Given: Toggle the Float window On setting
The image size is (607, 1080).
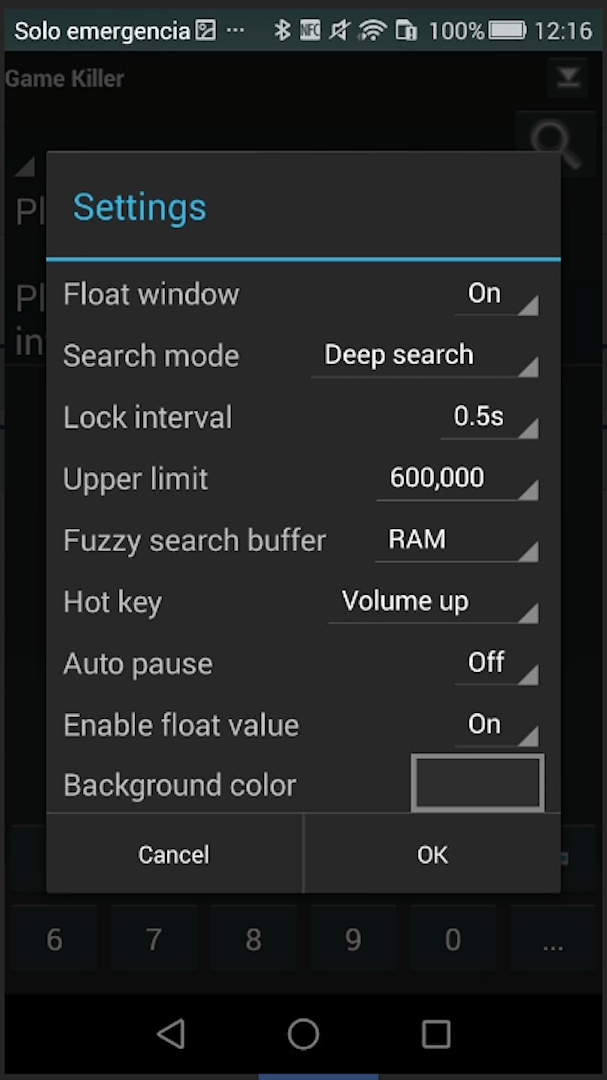Looking at the screenshot, I should click(496, 295).
